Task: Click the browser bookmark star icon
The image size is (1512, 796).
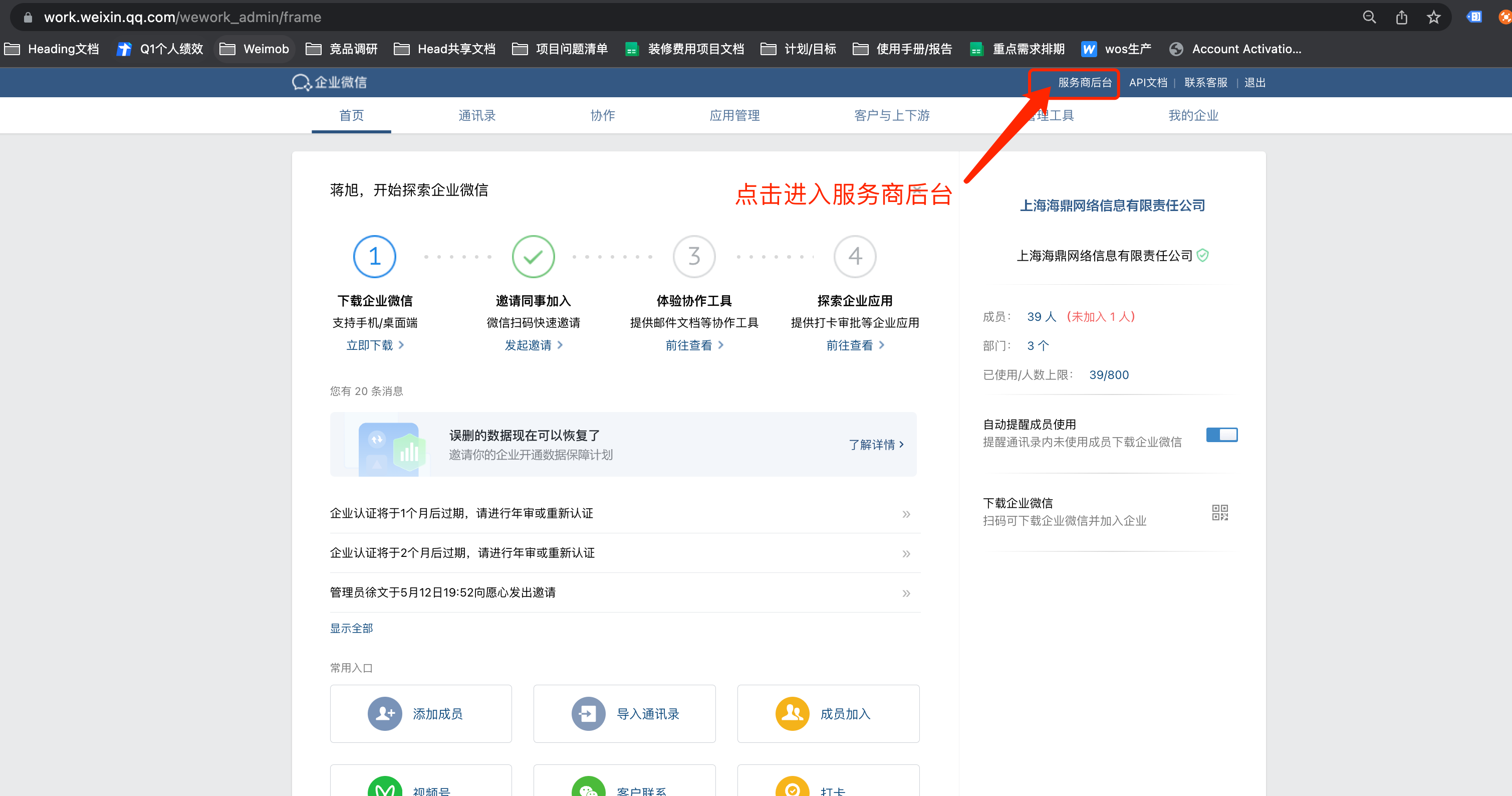Action: pyautogui.click(x=1433, y=17)
